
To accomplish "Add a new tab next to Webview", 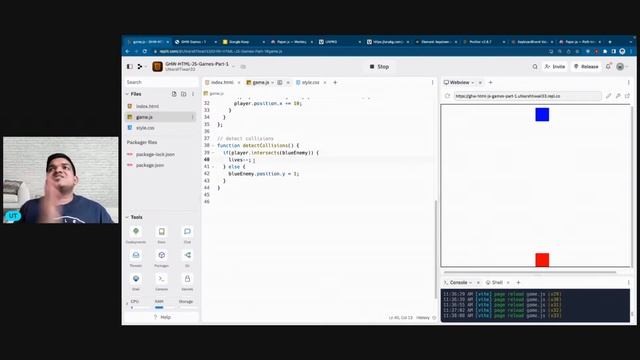I will 491,82.
